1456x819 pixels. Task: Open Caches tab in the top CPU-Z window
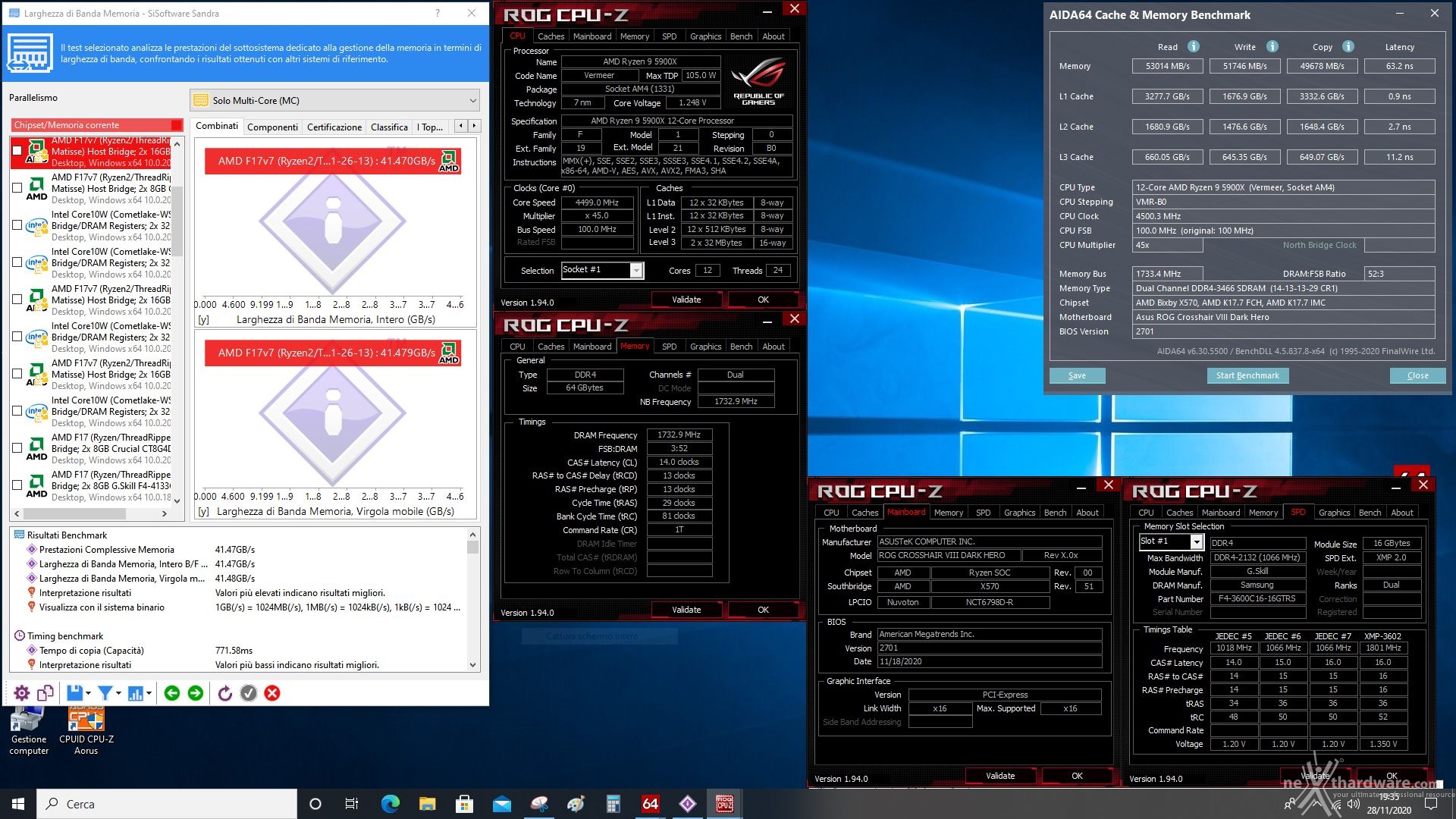point(551,36)
